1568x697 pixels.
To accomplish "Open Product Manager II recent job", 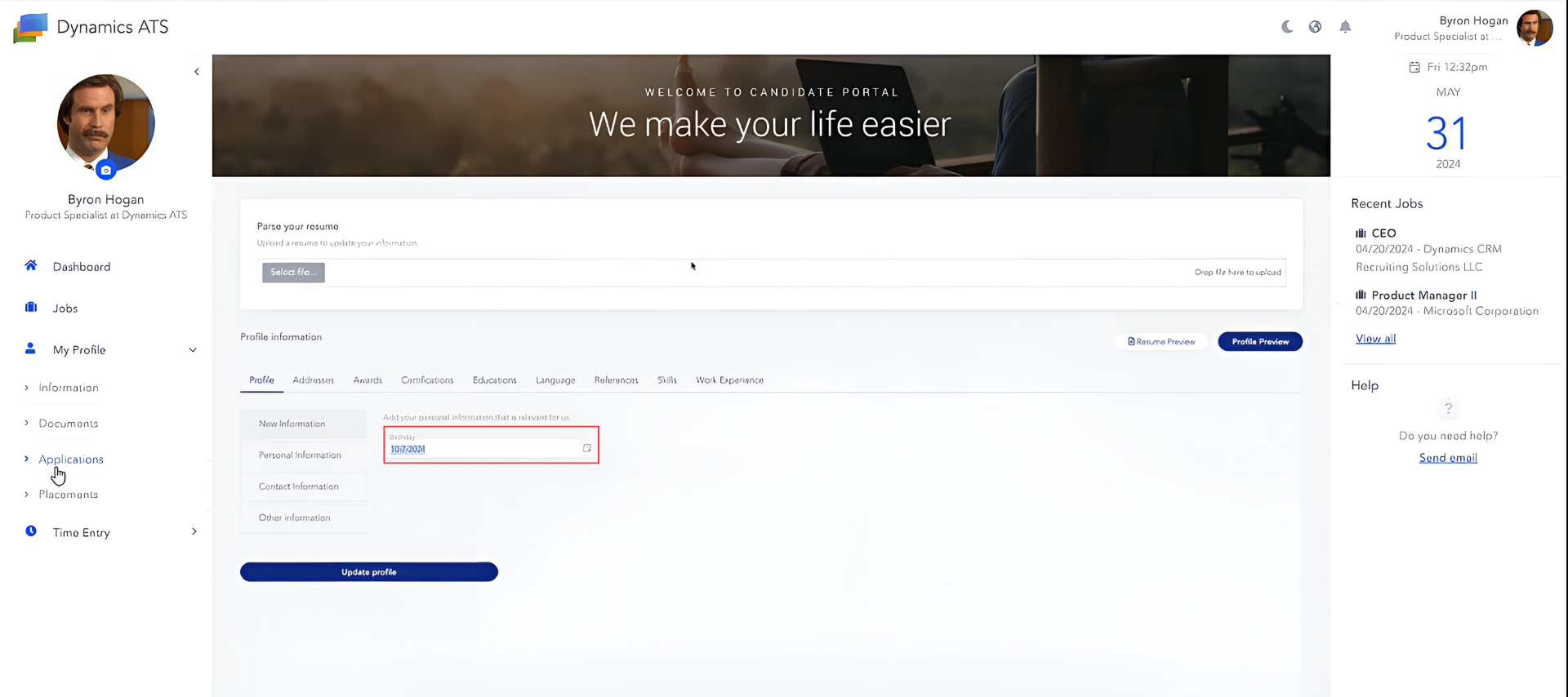I will point(1423,295).
